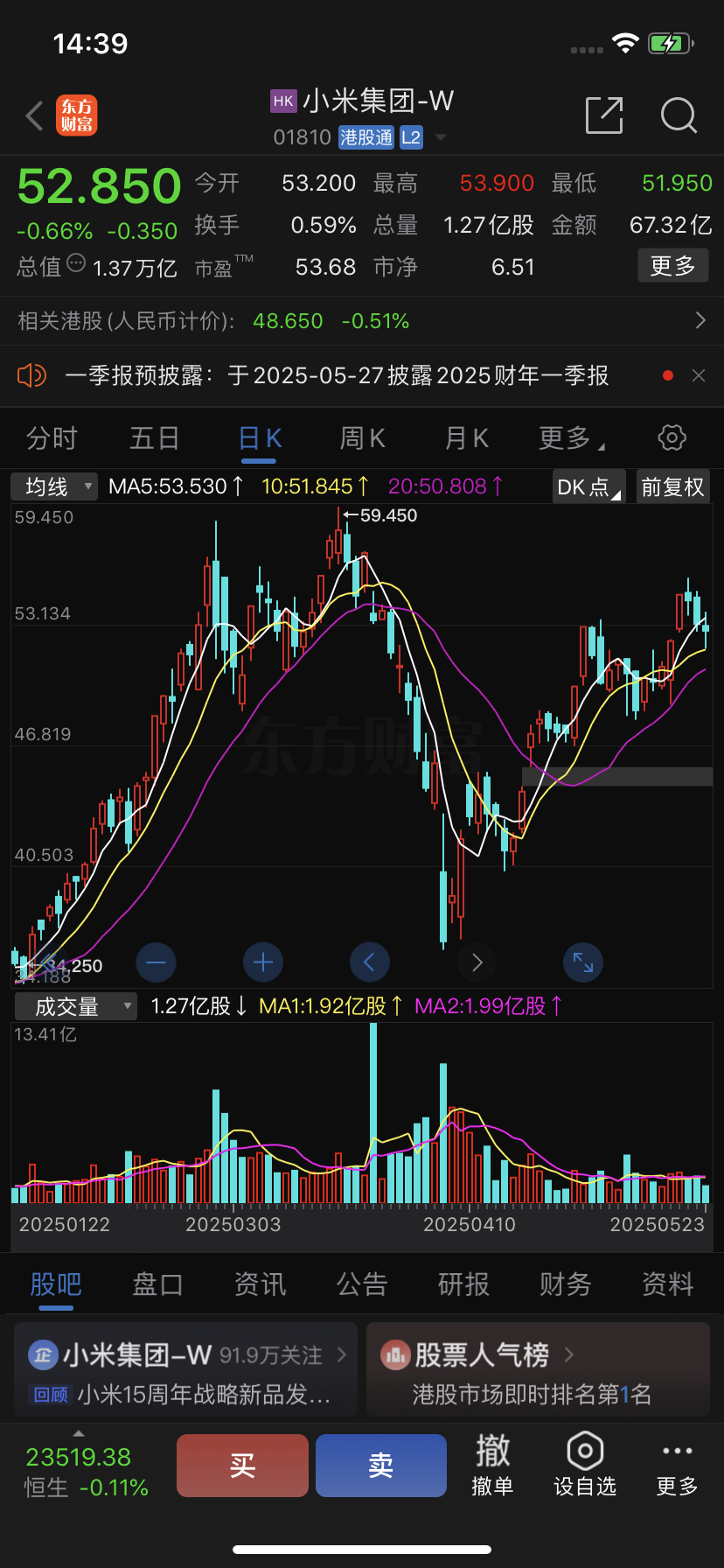Move chart right with arrow button
The image size is (724, 1568).
coord(477,962)
